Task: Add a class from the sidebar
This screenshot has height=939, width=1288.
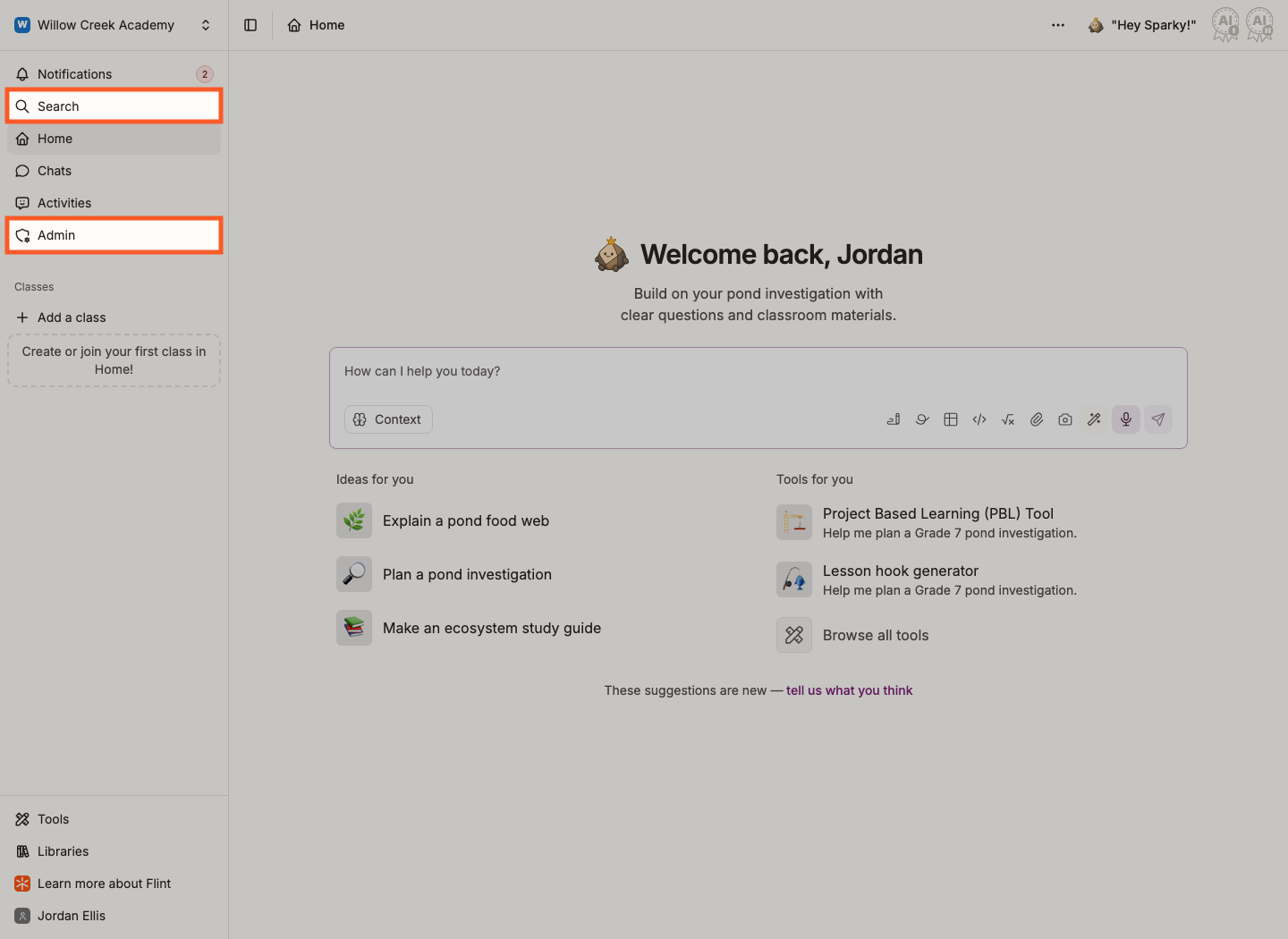Action: pos(114,317)
